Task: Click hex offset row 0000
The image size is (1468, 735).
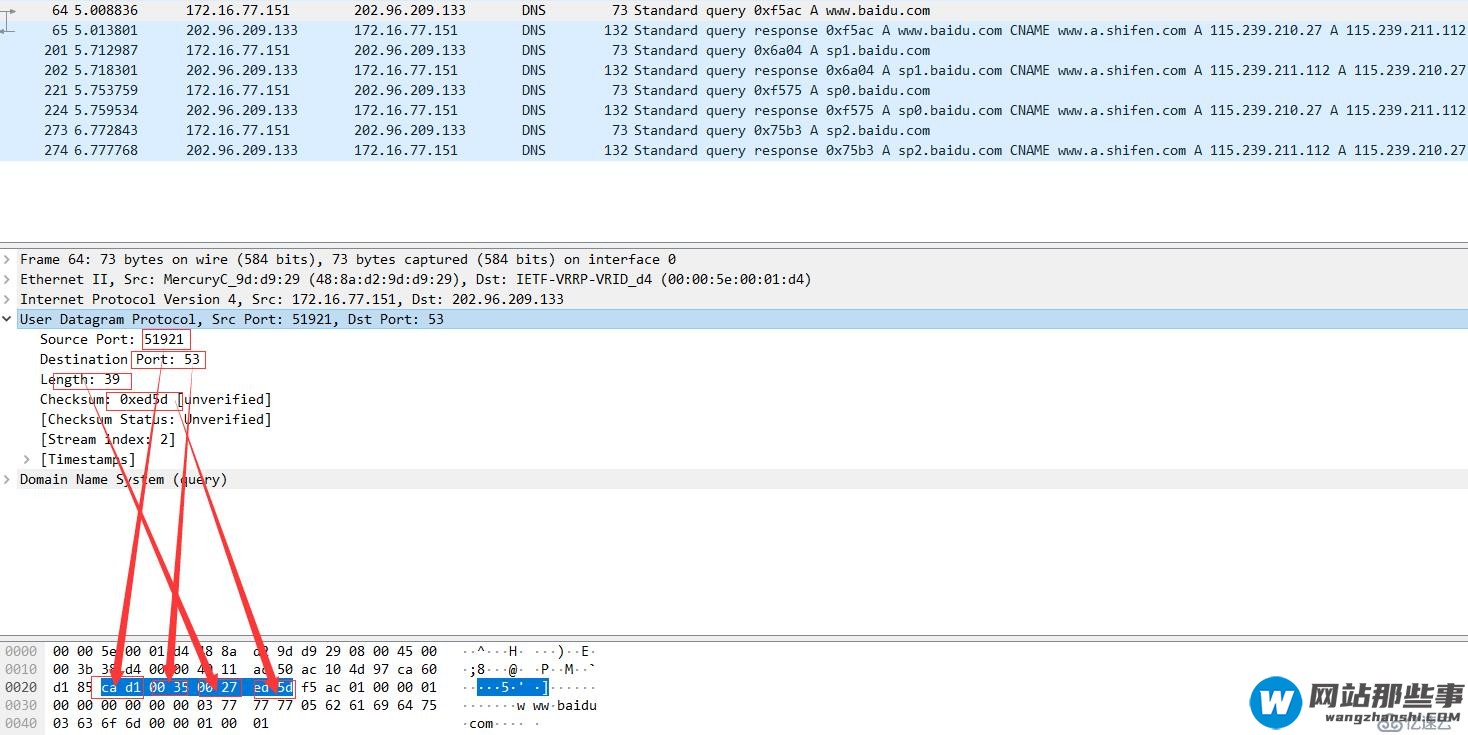Action: pos(21,651)
